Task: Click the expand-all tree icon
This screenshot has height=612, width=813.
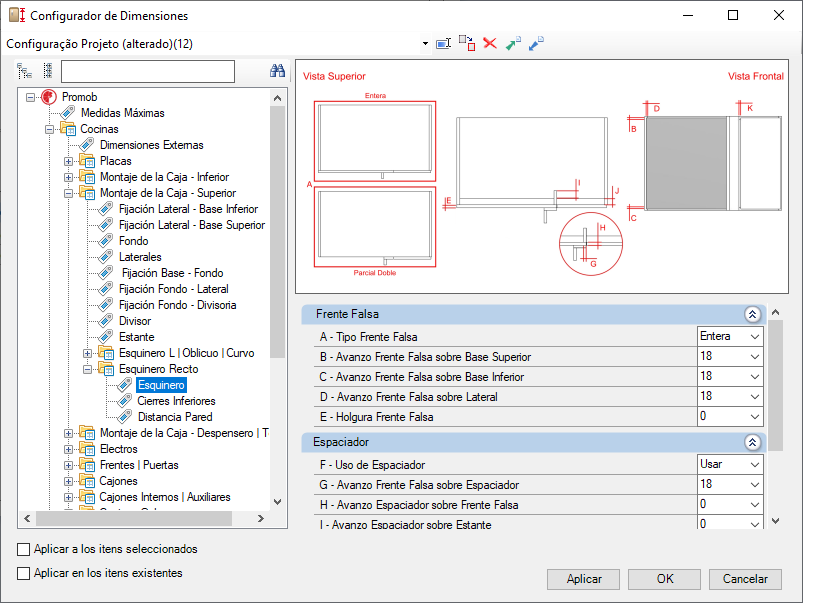Action: click(x=24, y=71)
